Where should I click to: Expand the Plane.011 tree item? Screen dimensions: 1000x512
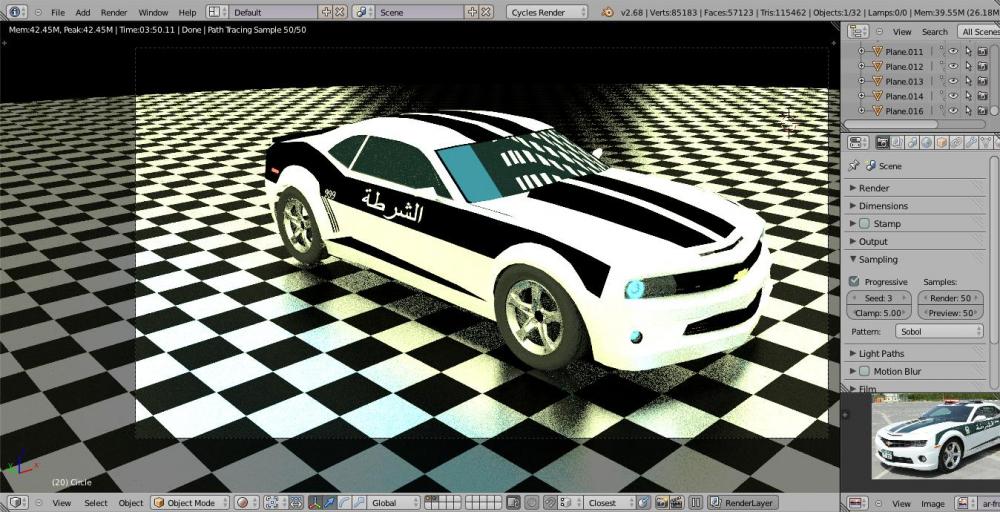coord(862,52)
